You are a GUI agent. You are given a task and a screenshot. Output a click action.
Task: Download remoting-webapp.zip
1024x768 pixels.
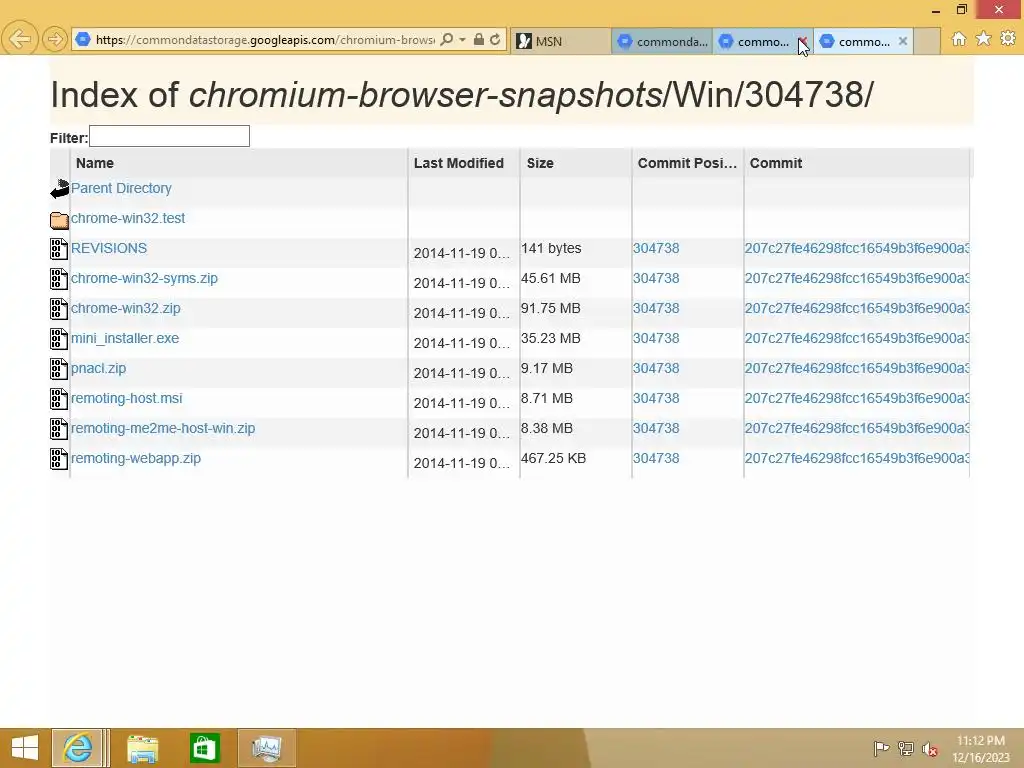[x=136, y=458]
